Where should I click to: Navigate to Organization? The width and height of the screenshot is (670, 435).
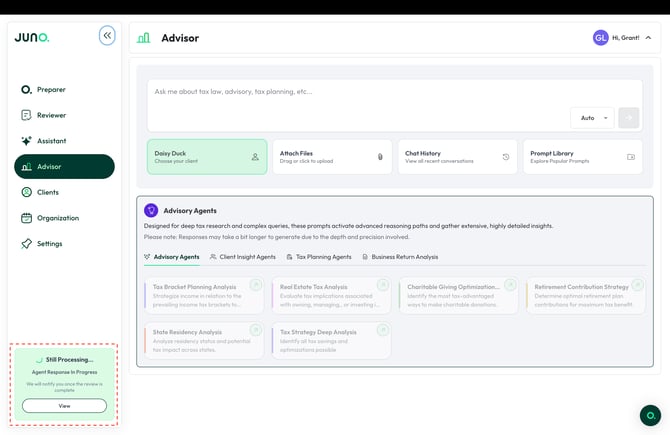tap(64, 218)
